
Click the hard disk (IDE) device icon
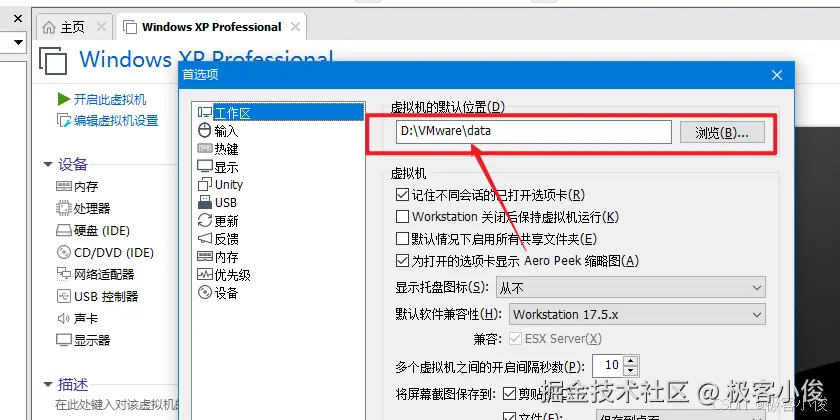[63, 230]
